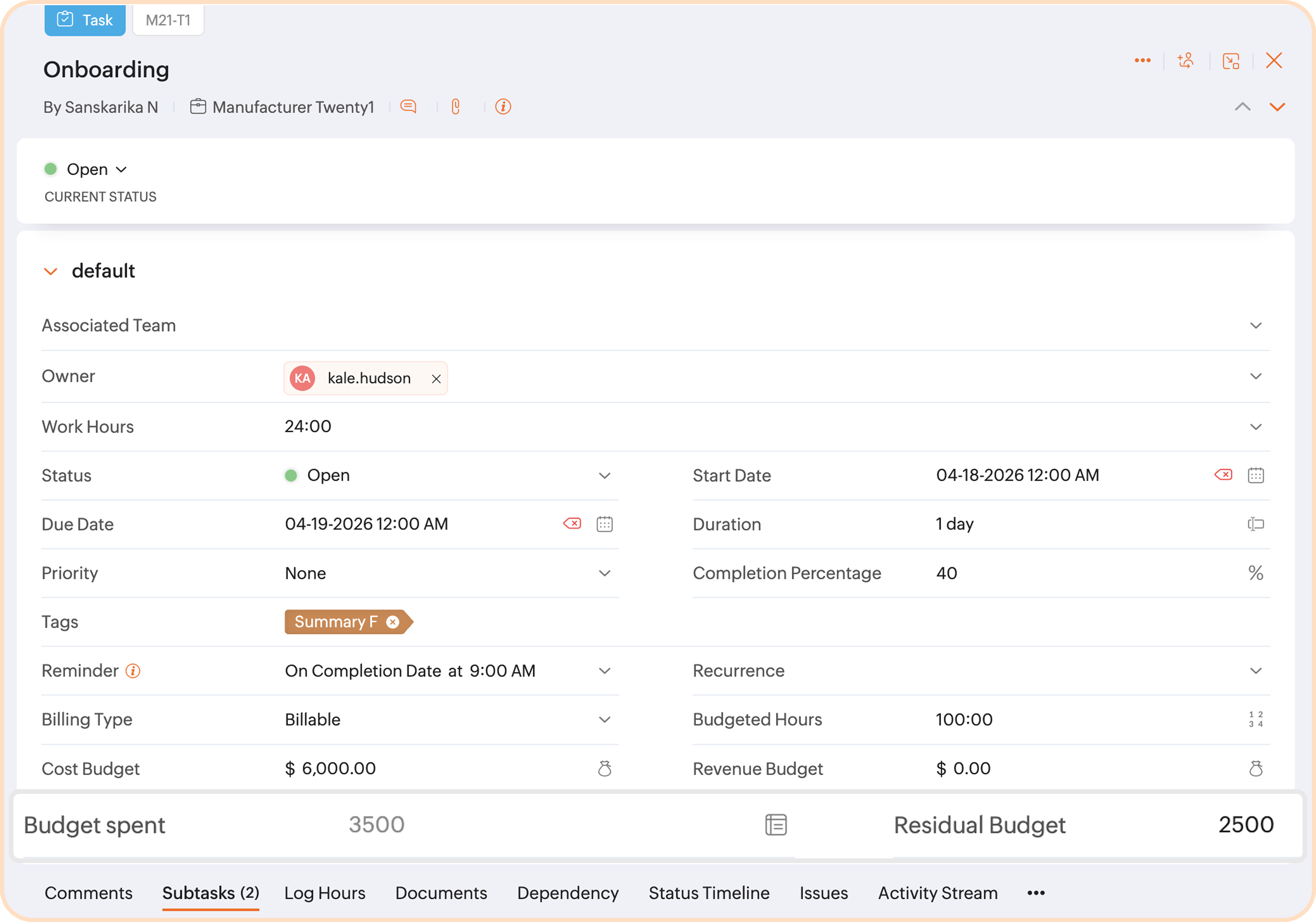Open the Status Timeline tab
Image resolution: width=1316 pixels, height=922 pixels.
pos(708,893)
